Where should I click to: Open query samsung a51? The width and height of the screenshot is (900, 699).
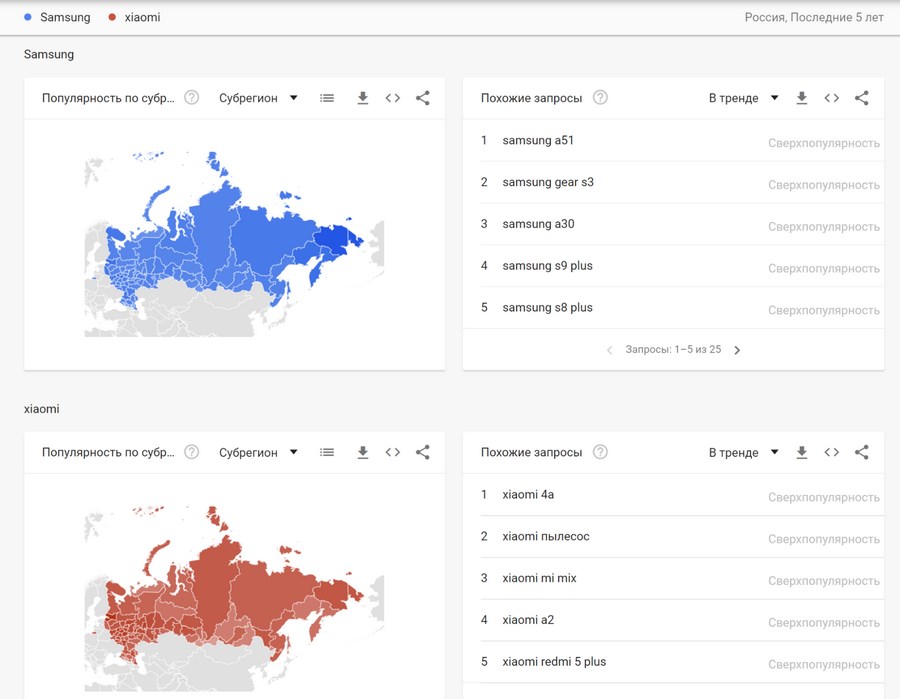coord(538,140)
